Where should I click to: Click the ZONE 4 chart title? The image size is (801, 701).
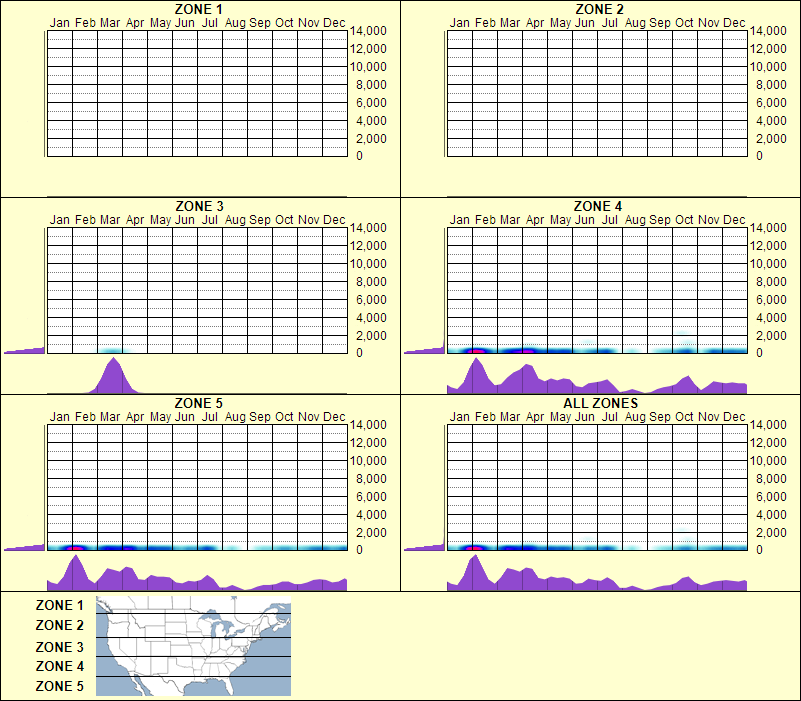click(598, 206)
